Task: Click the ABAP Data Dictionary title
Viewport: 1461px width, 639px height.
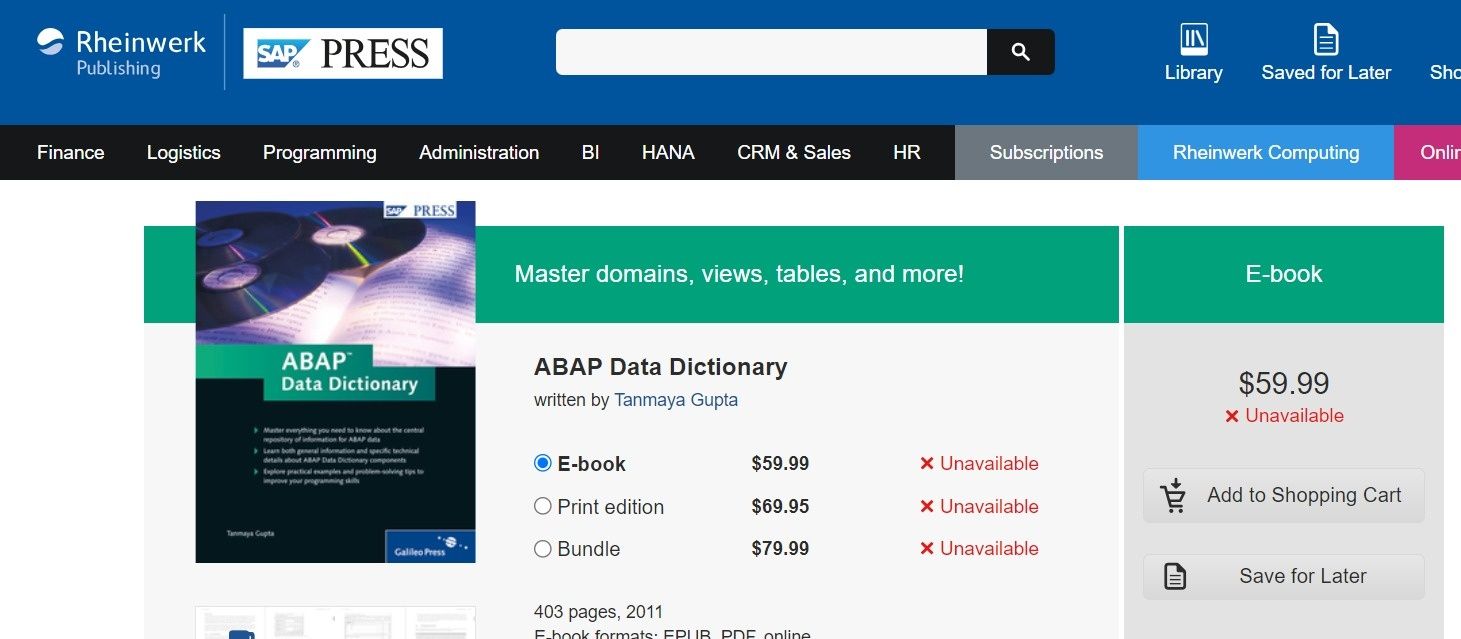Action: (x=661, y=367)
